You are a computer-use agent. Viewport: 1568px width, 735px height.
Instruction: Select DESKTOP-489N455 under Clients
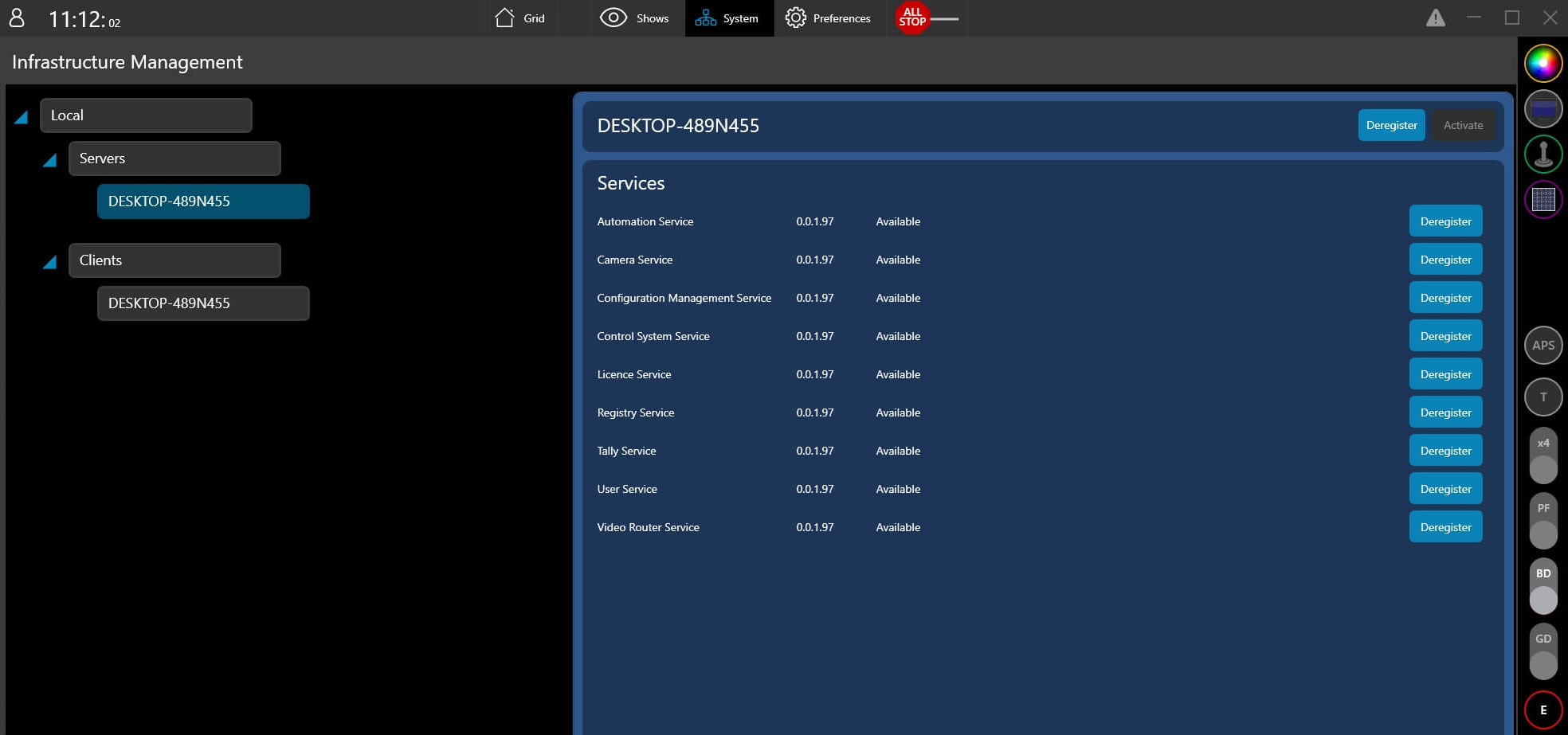202,303
